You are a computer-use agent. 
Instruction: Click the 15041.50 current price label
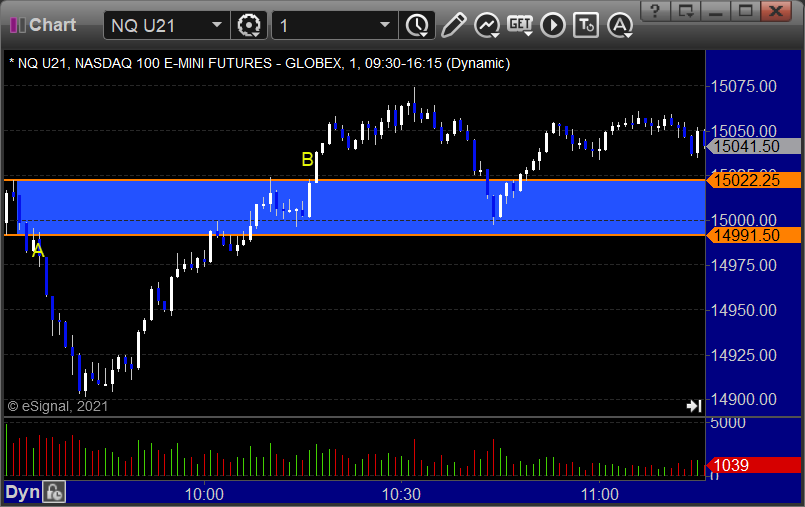pyautogui.click(x=753, y=146)
